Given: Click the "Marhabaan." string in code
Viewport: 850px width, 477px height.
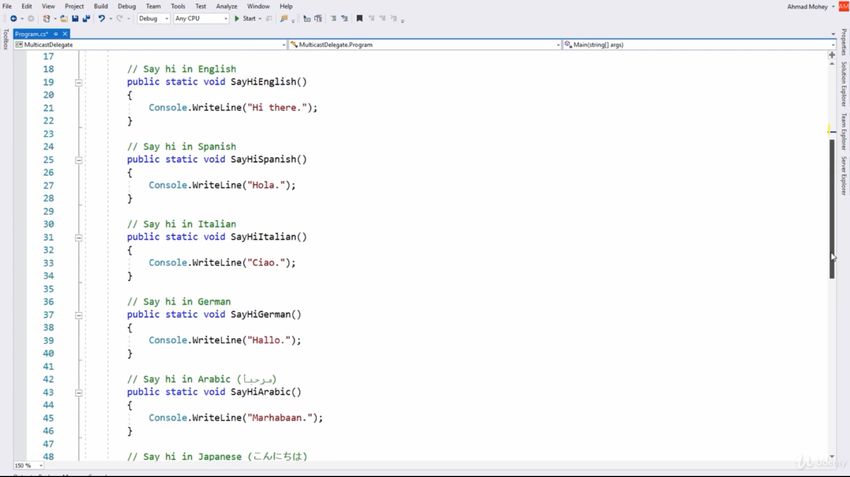Looking at the screenshot, I should (x=280, y=418).
